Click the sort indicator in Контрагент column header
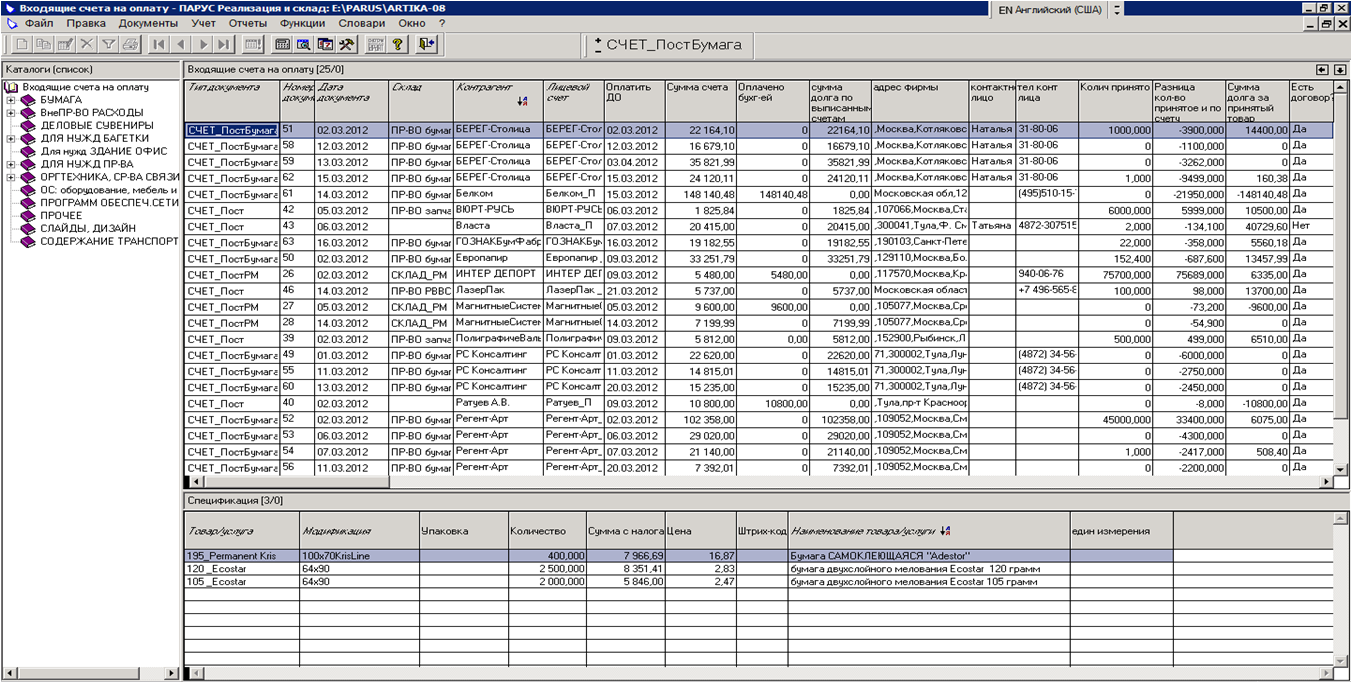The image size is (1352, 682). pos(523,101)
